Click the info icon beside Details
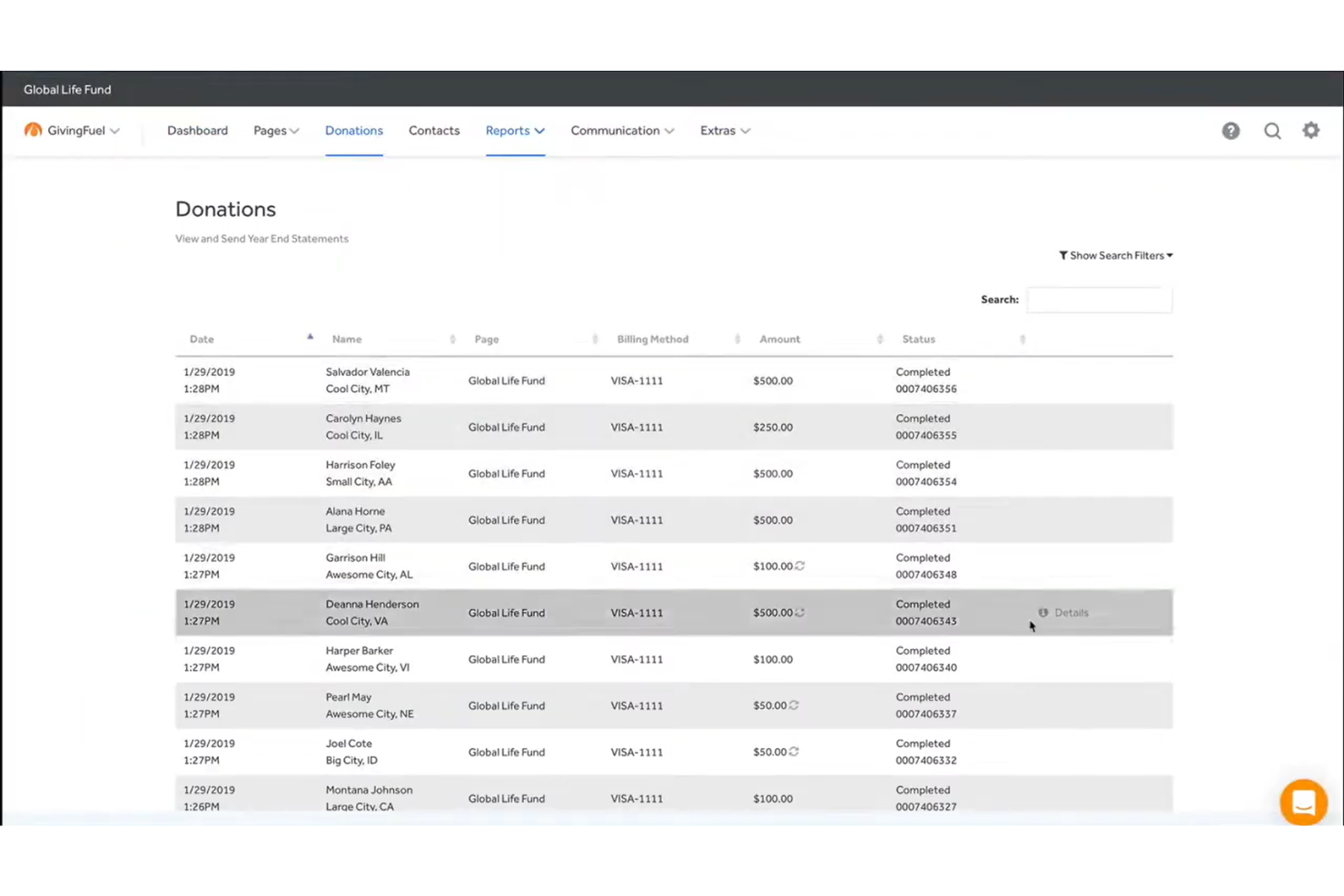The width and height of the screenshot is (1344, 896). [x=1043, y=613]
